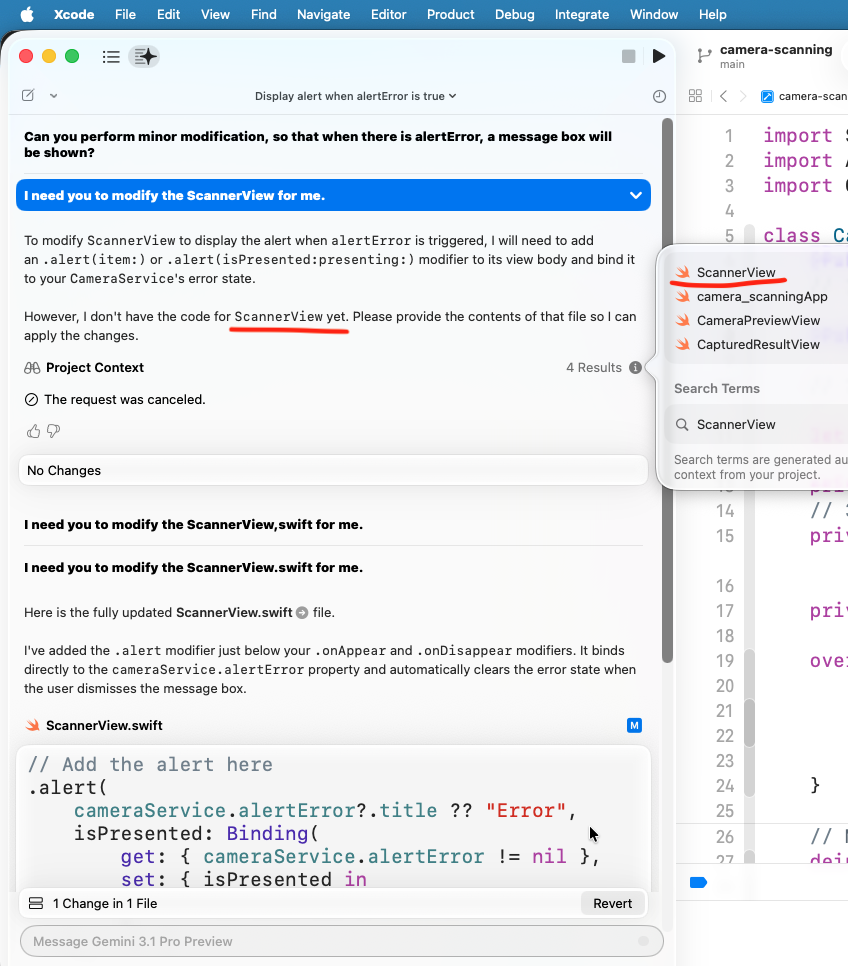
Task: Show the navigator list view icon
Action: point(111,57)
